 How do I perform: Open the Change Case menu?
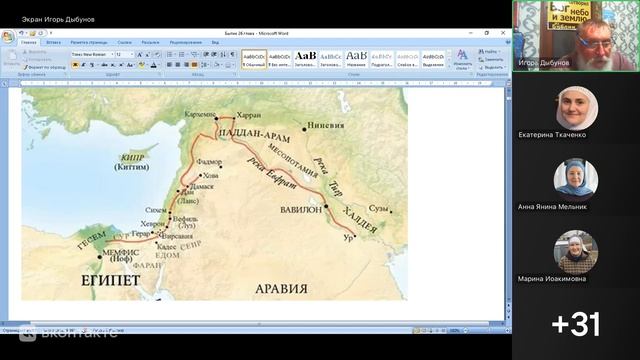coord(130,65)
